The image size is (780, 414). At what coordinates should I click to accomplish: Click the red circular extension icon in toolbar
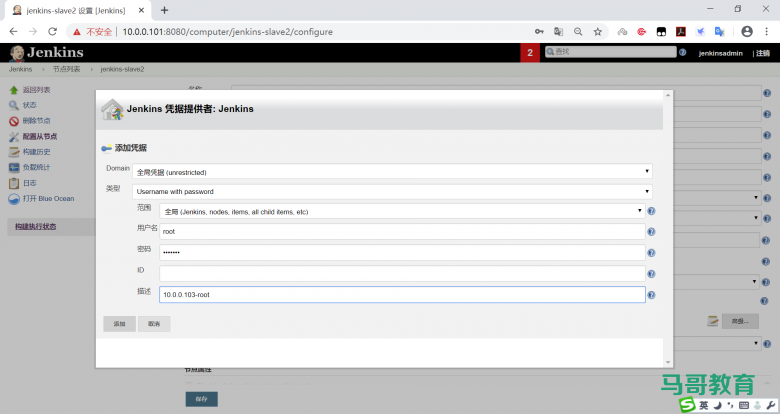click(642, 32)
